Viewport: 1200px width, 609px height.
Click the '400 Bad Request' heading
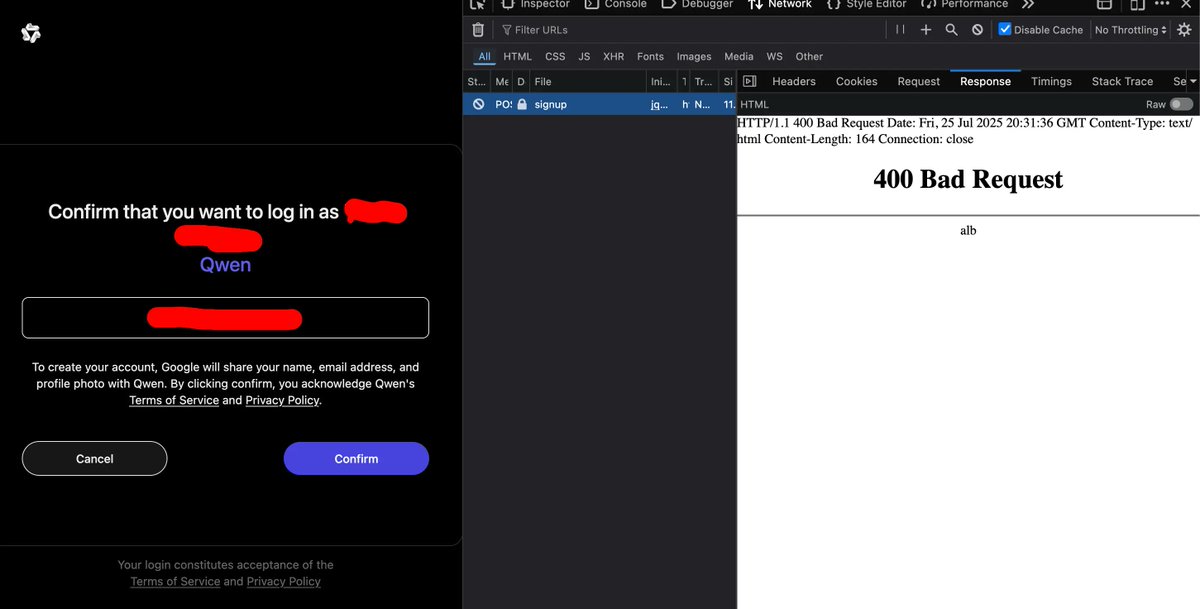[968, 179]
